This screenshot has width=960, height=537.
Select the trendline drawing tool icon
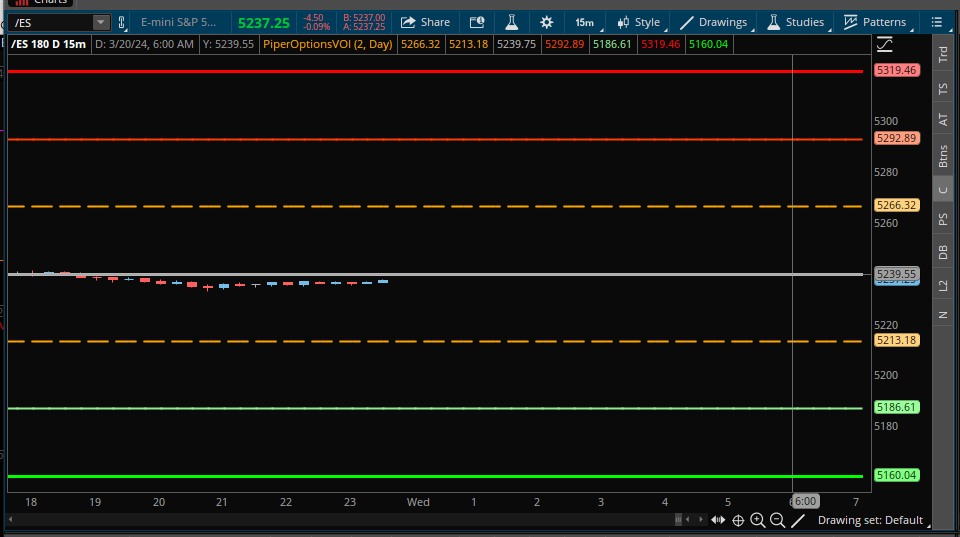pyautogui.click(x=798, y=520)
